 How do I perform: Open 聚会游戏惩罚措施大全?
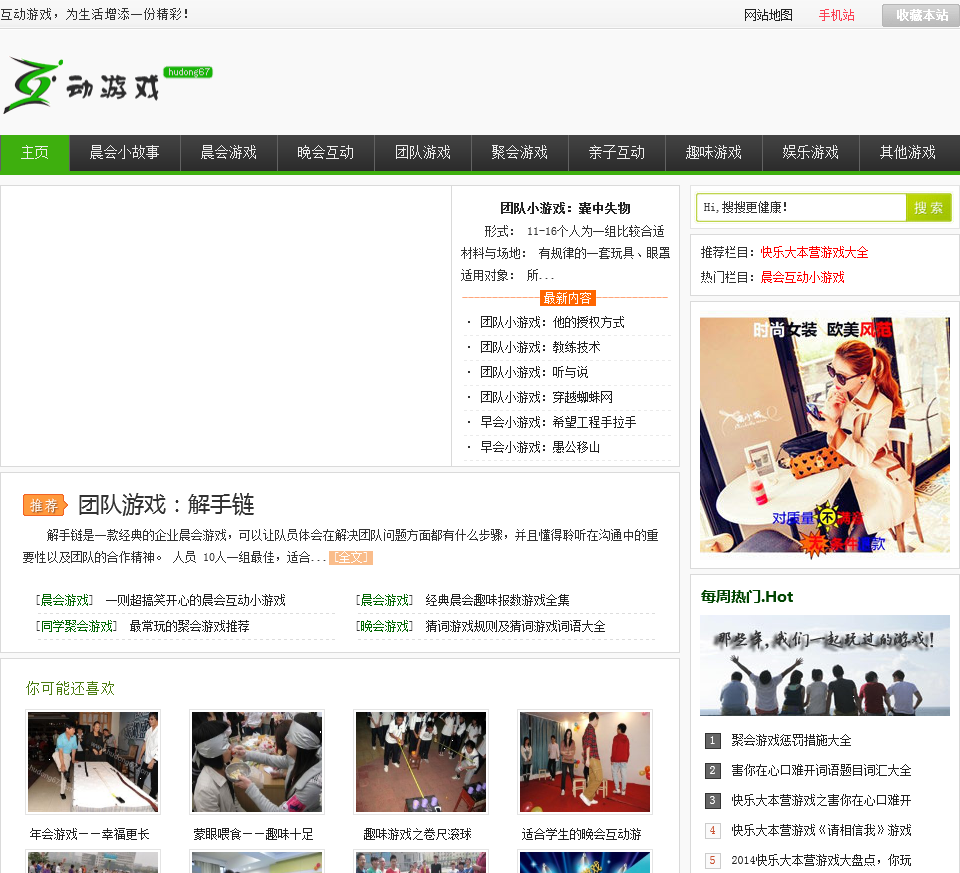click(x=791, y=741)
